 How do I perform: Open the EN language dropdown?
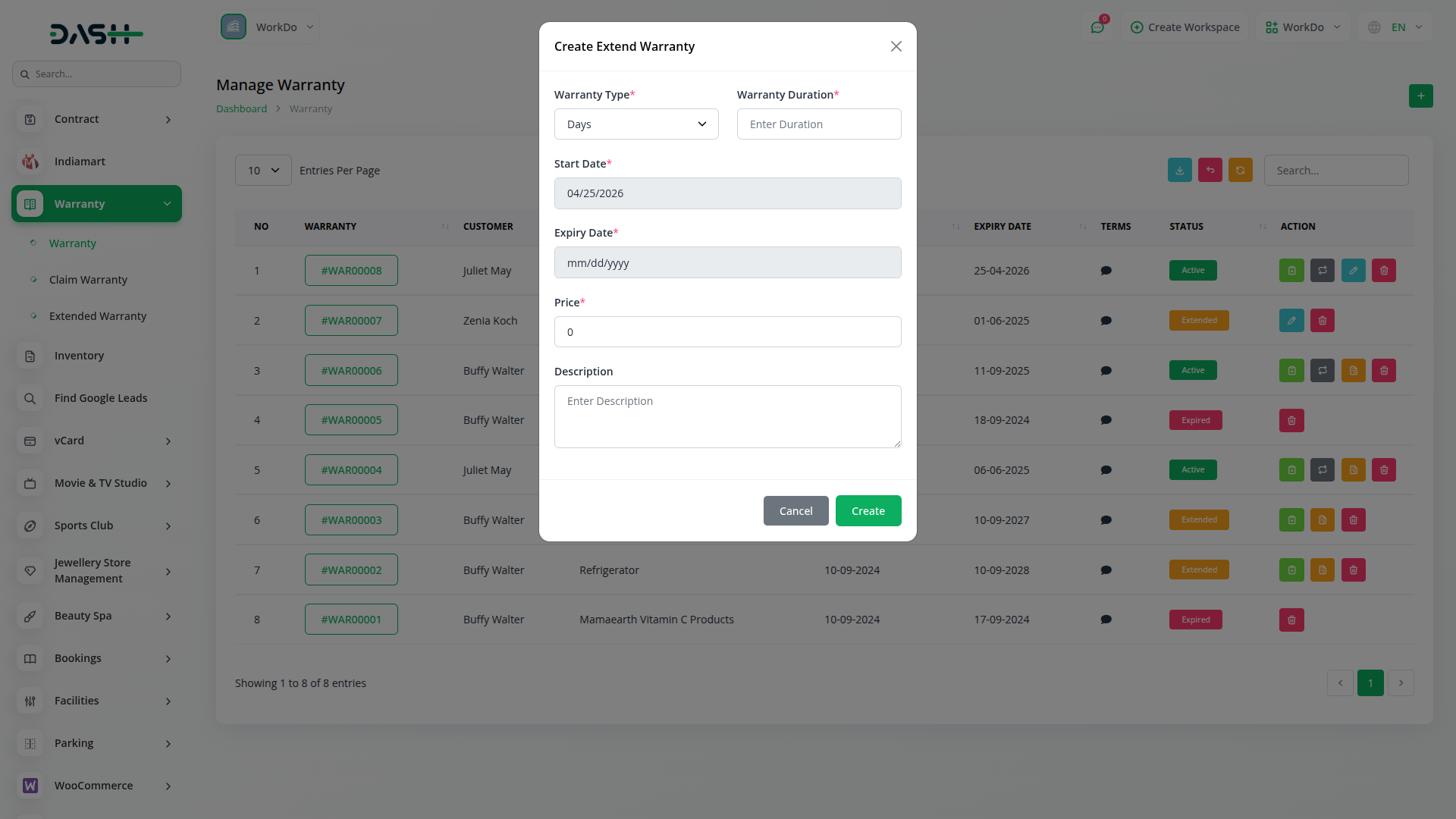tap(1398, 27)
